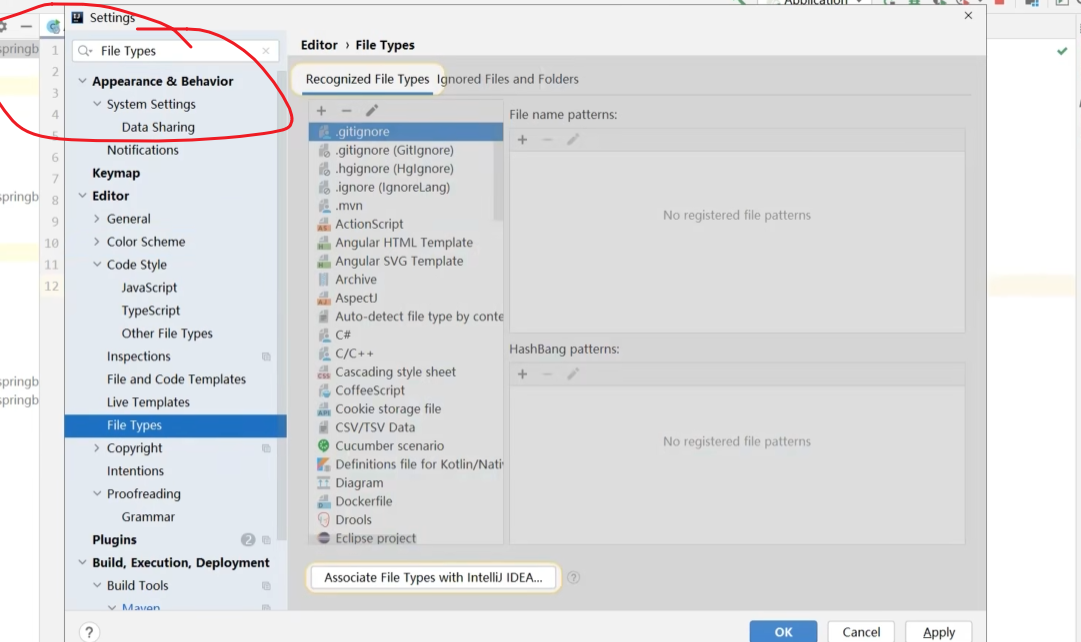This screenshot has height=642, width=1081.
Task: Select Cascading style sheet file type
Action: [406, 372]
